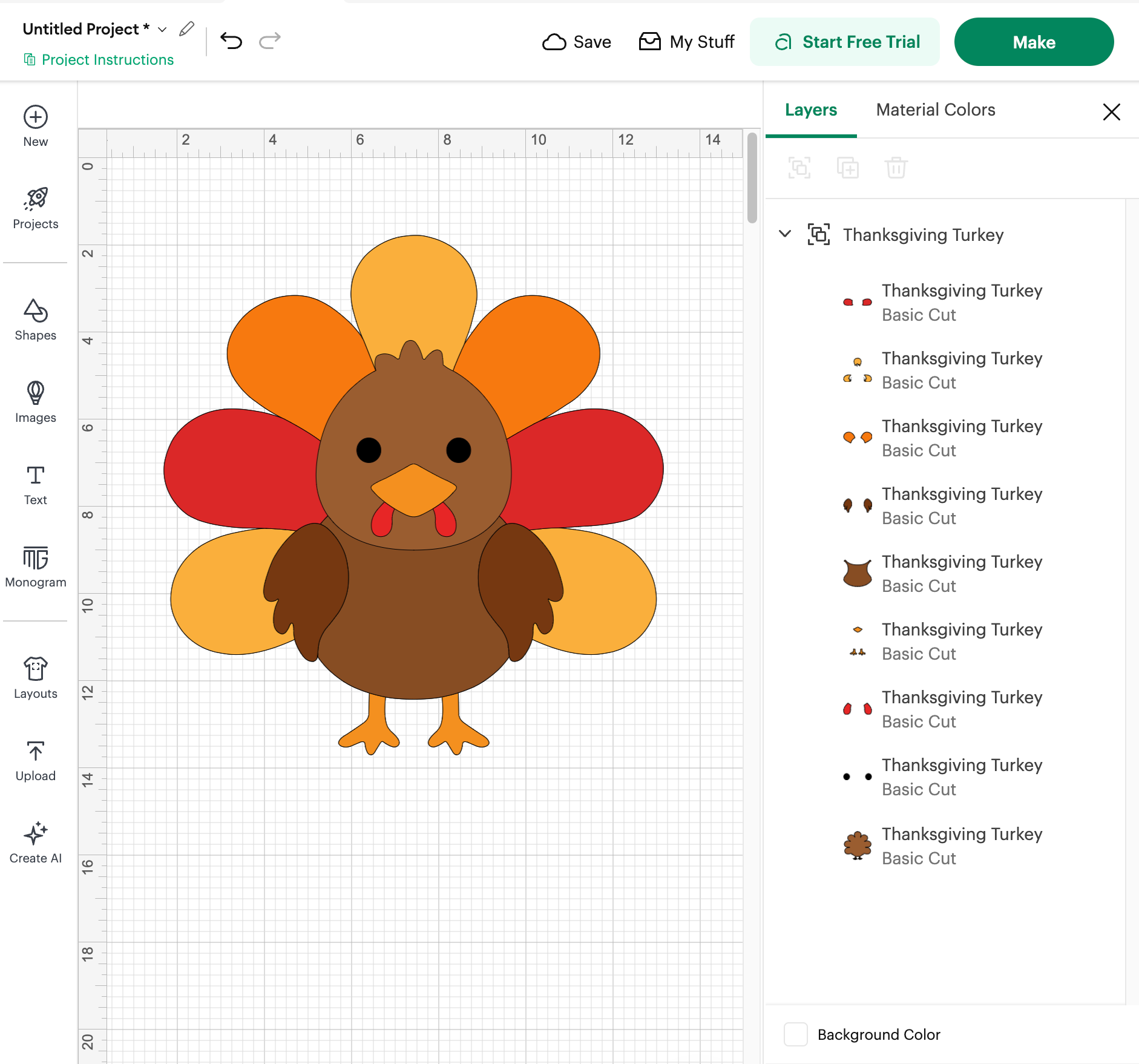Click the New canvas icon
This screenshot has height=1064, width=1139.
click(36, 117)
